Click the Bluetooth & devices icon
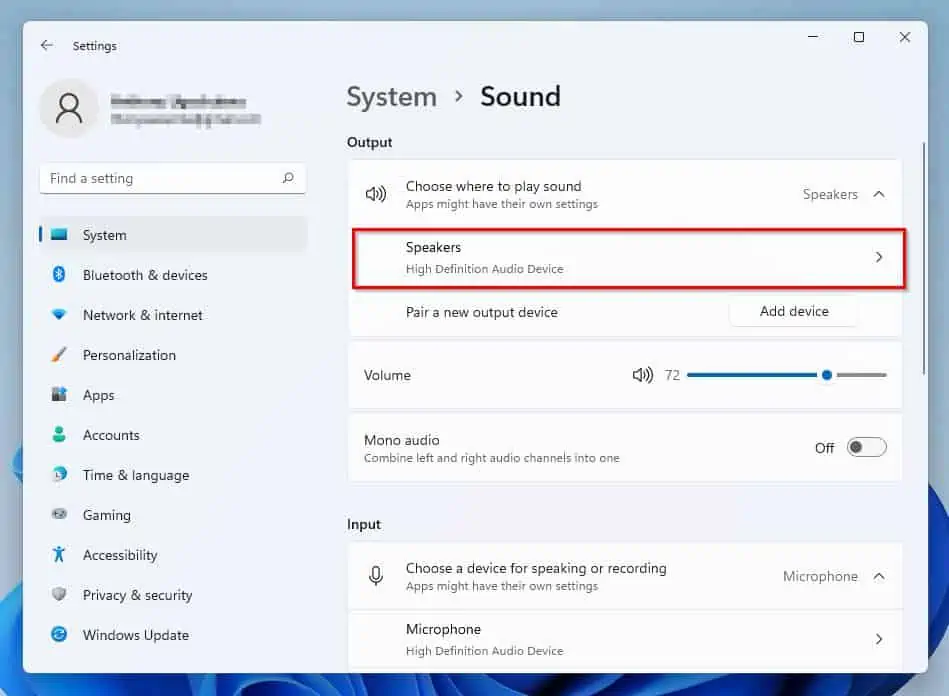The image size is (949, 696). pos(59,275)
